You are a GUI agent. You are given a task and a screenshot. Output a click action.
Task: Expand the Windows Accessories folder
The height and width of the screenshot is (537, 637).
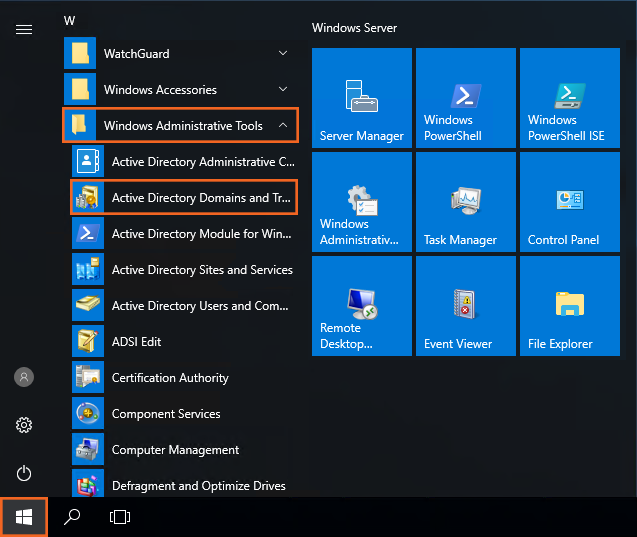[180, 90]
